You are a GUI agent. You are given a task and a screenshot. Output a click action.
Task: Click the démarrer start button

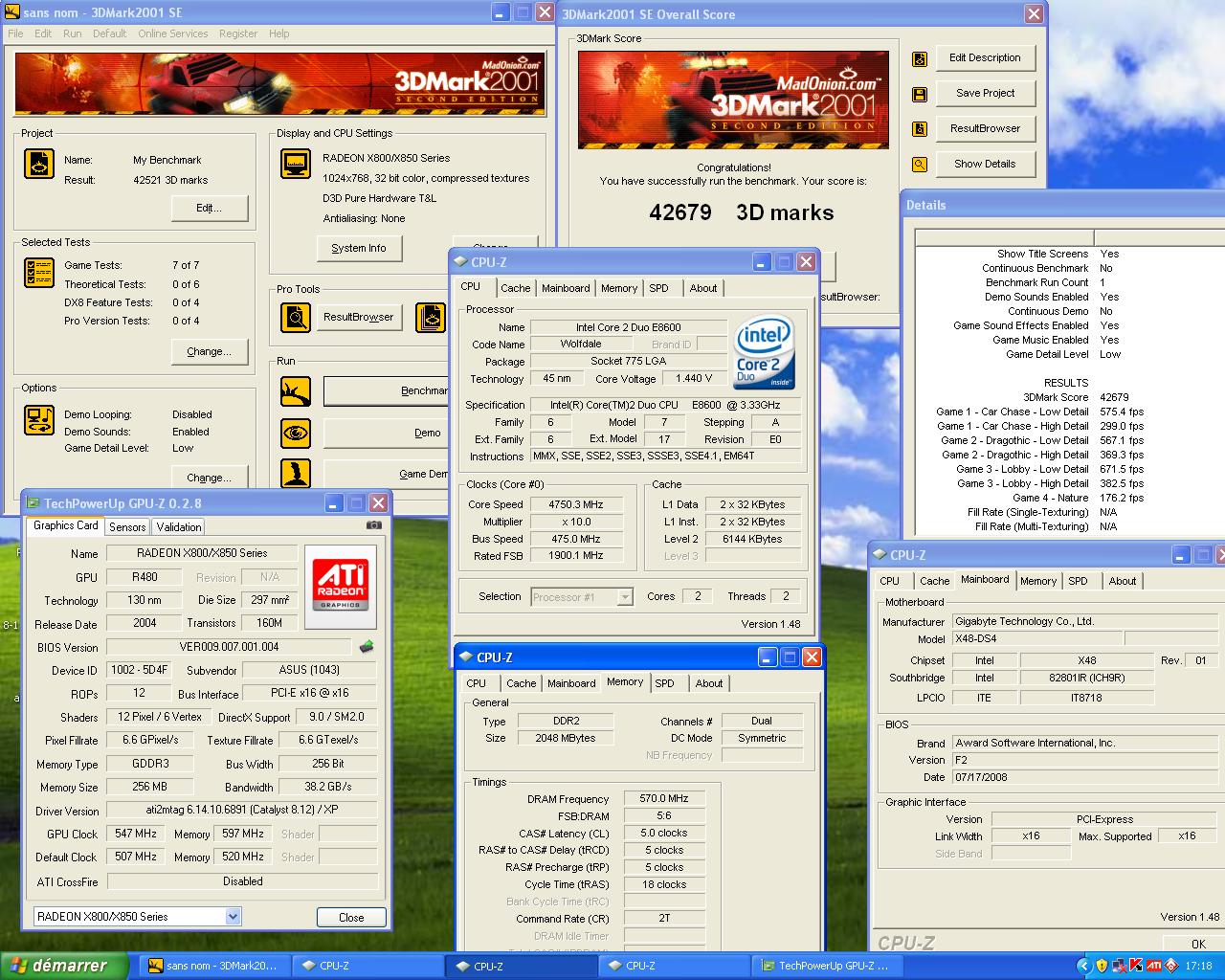[x=65, y=966]
